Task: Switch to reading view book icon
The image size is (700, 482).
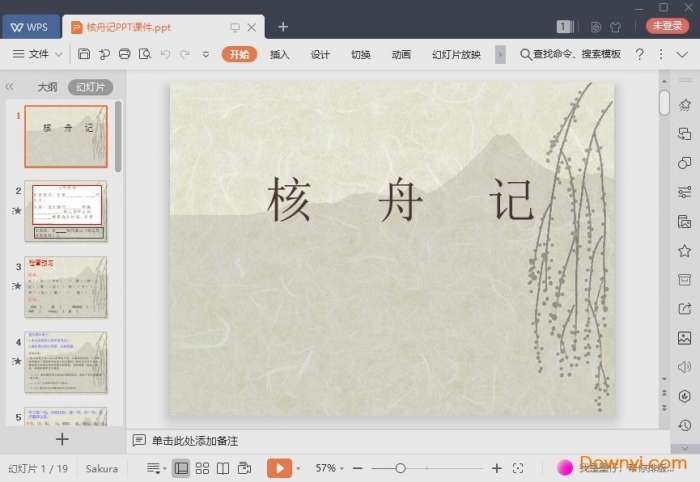Action: 223,468
